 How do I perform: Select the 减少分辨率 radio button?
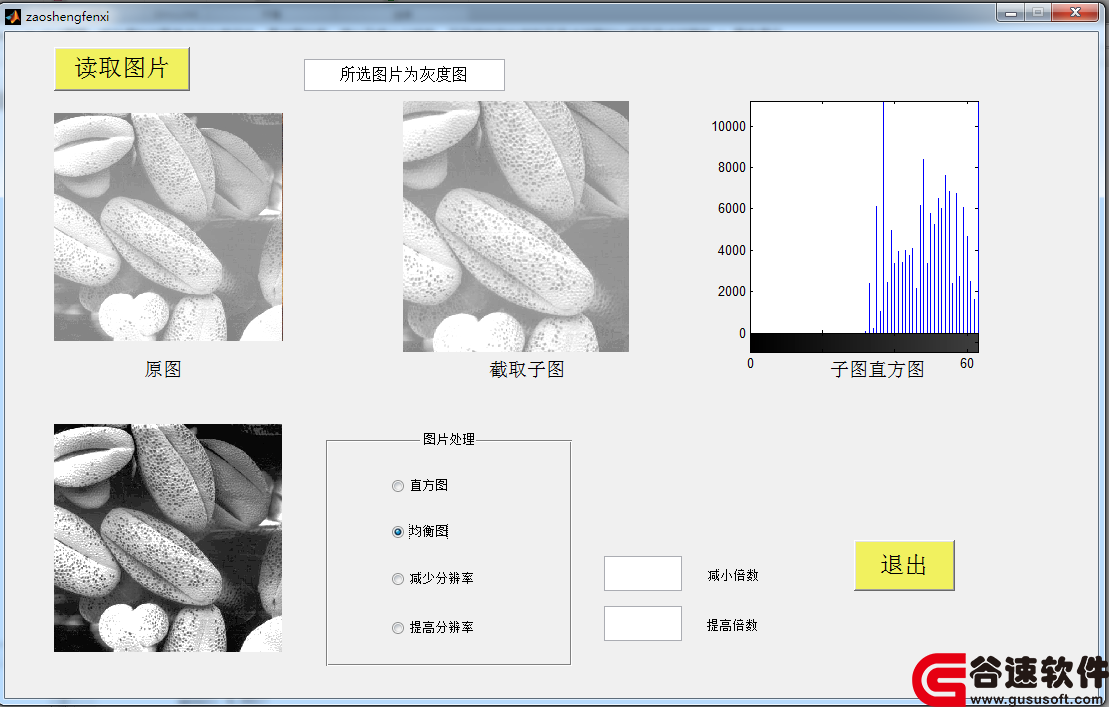[x=397, y=579]
